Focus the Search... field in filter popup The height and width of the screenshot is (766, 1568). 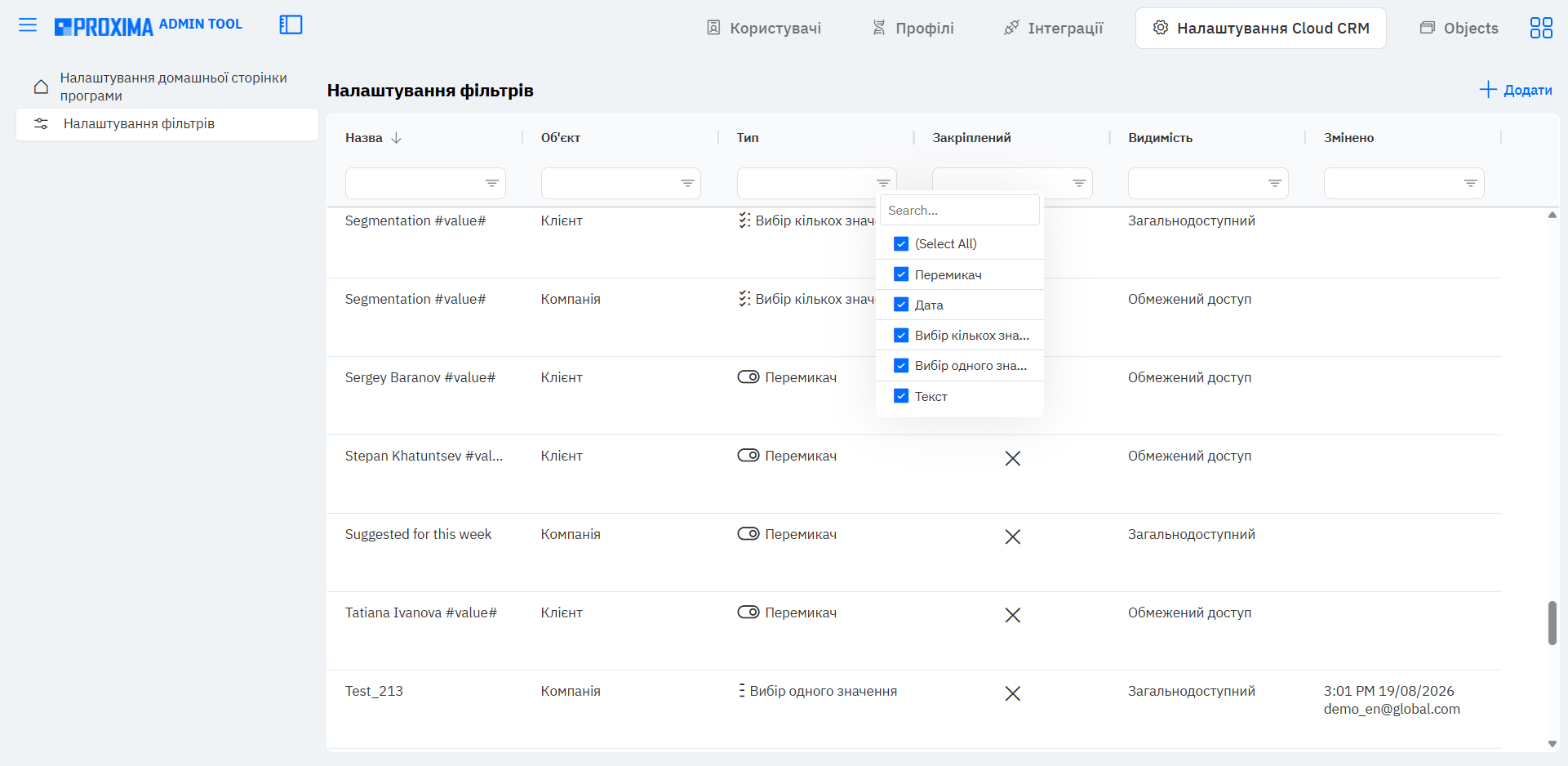pyautogui.click(x=960, y=211)
